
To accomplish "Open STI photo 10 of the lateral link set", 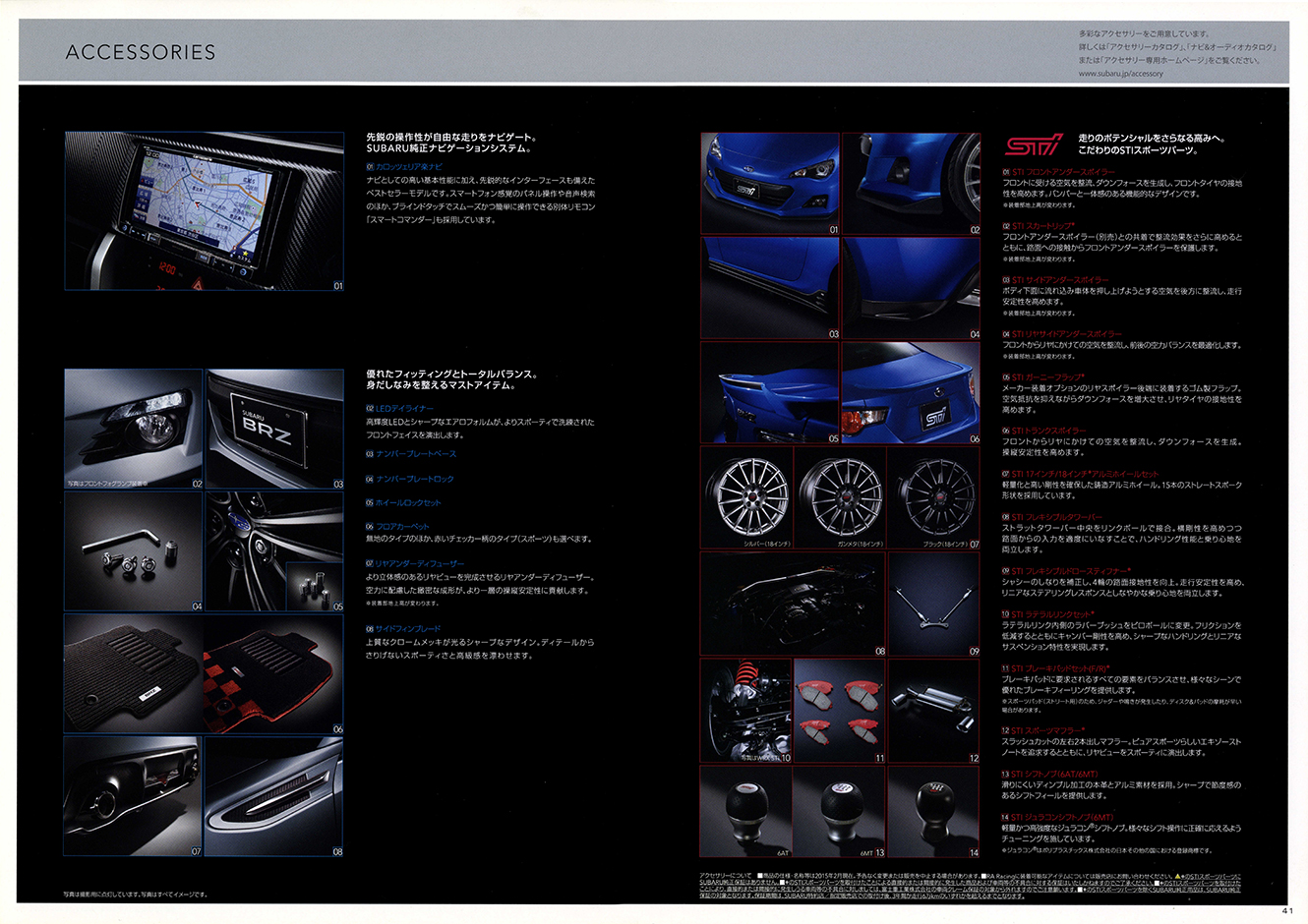I will pyautogui.click(x=746, y=712).
